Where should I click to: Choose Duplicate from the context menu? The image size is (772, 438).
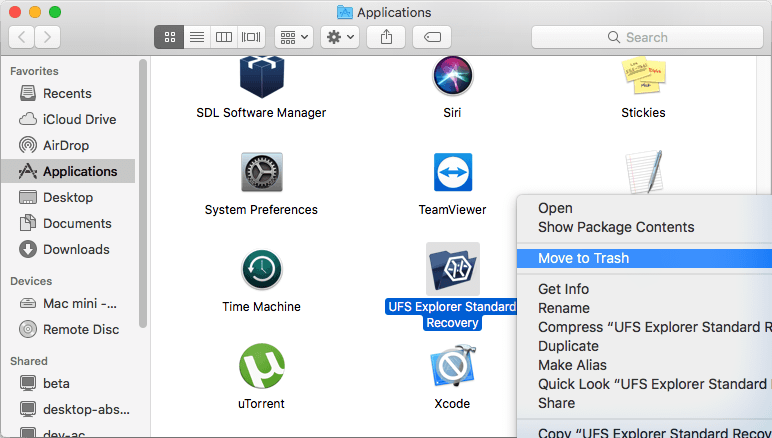pos(644,346)
